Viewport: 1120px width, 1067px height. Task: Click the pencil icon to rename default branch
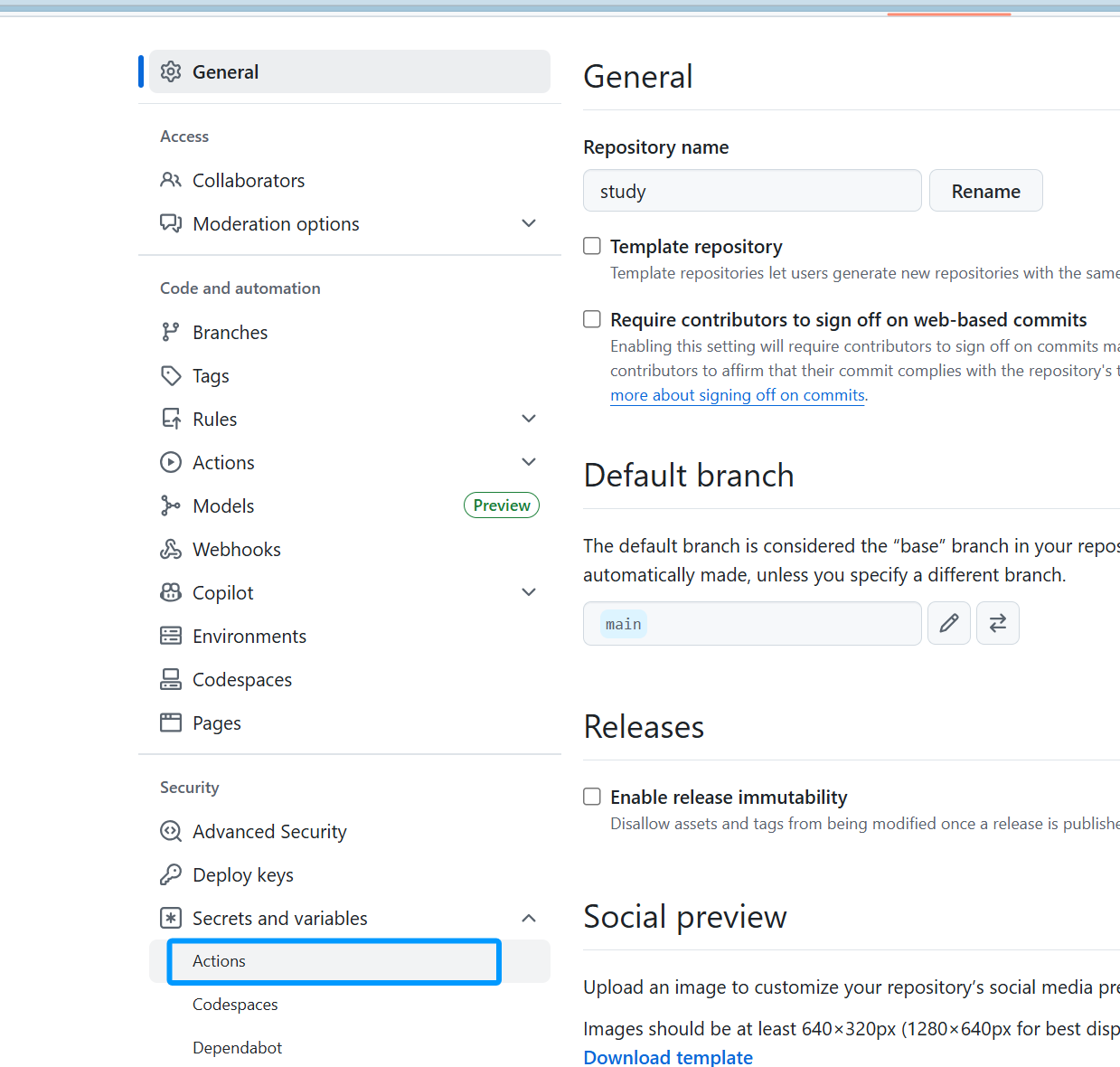coord(948,623)
